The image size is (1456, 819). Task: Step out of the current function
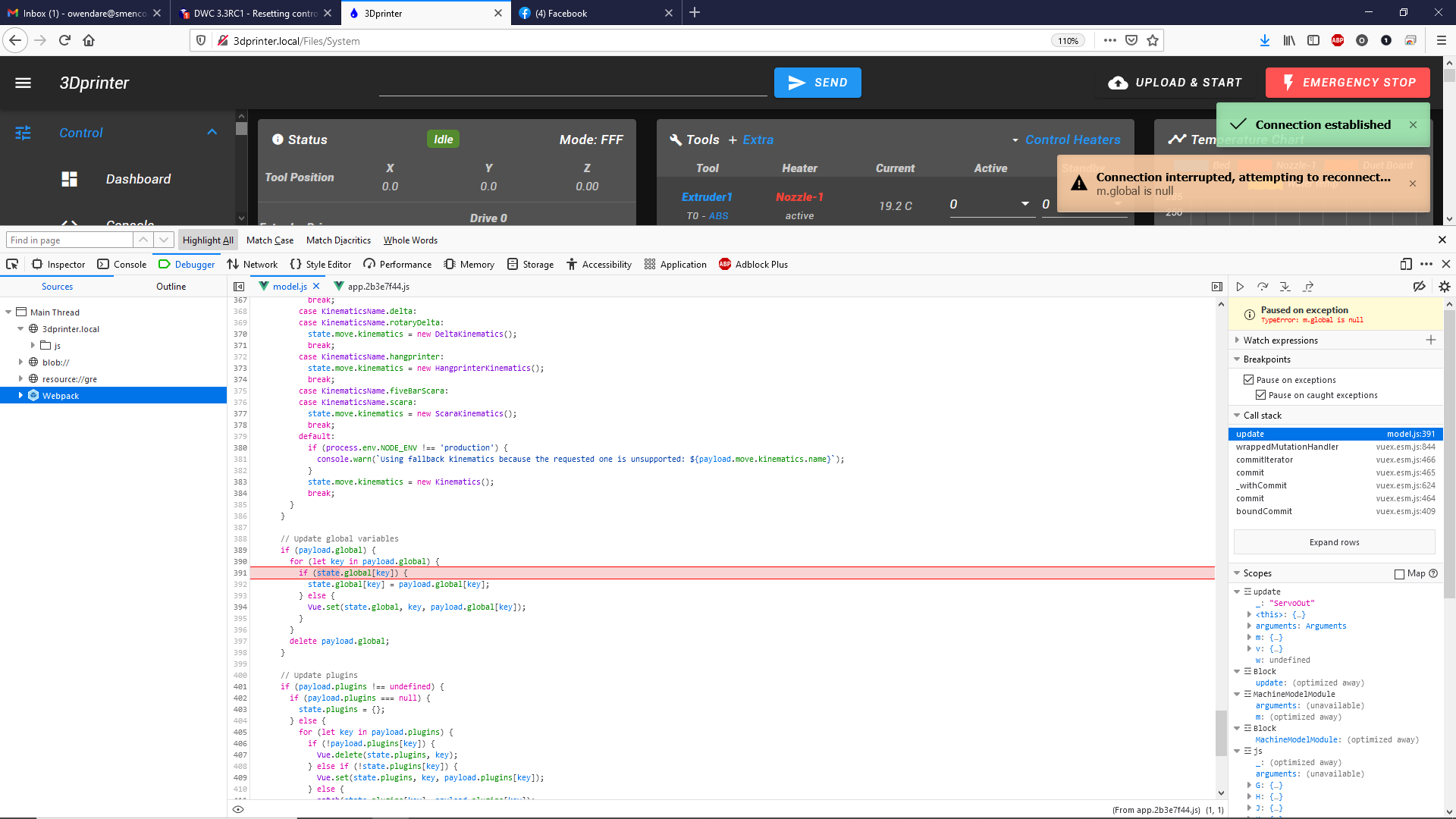(1308, 287)
